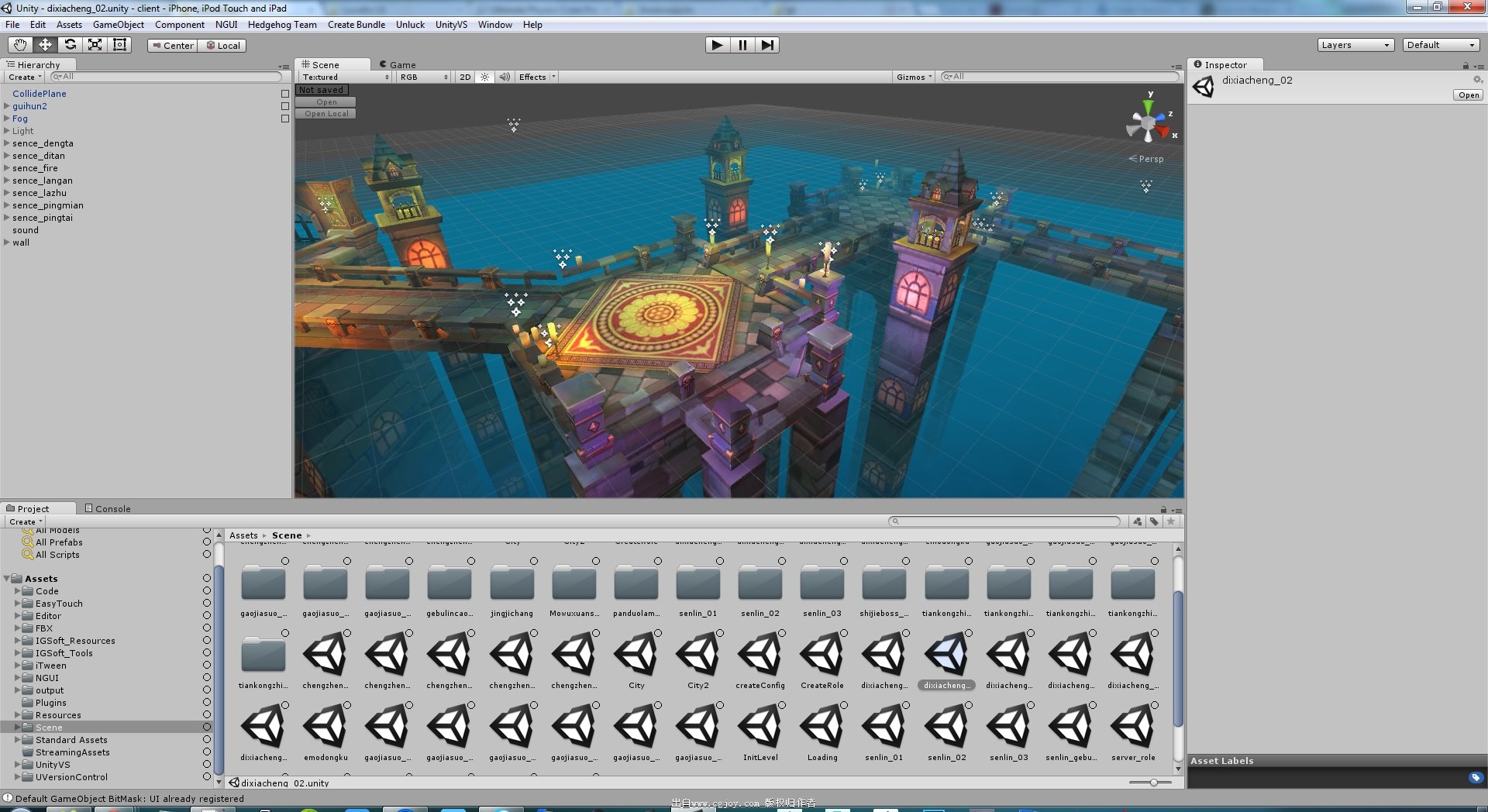Open the Hedgehog Team menu

point(282,25)
